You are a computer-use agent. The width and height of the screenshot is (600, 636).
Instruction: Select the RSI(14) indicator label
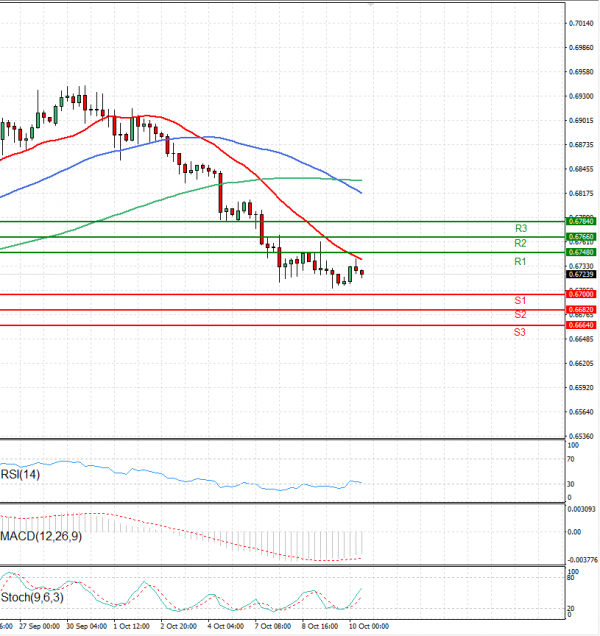point(20,475)
